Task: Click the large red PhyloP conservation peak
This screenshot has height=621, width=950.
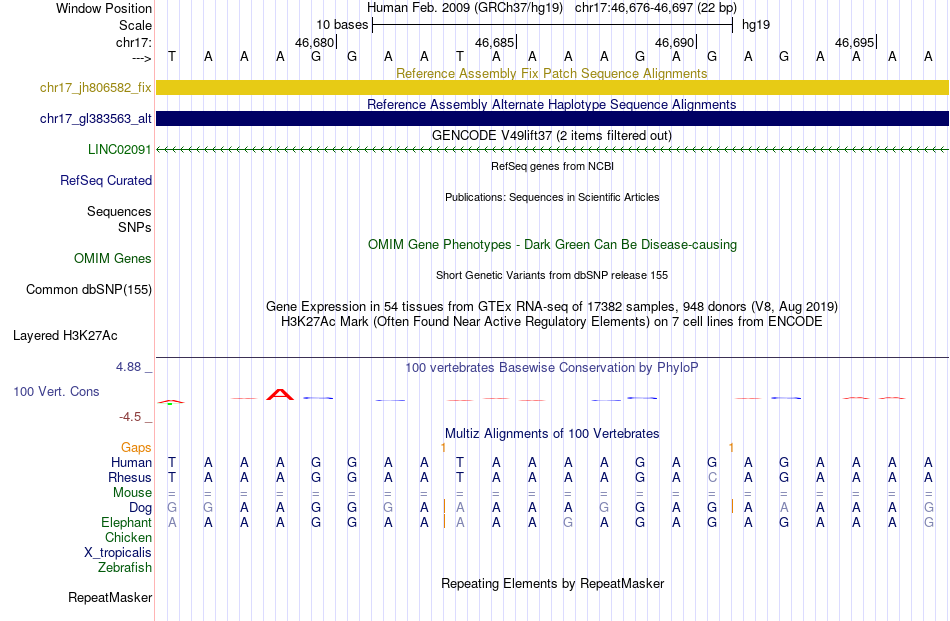Action: point(280,394)
